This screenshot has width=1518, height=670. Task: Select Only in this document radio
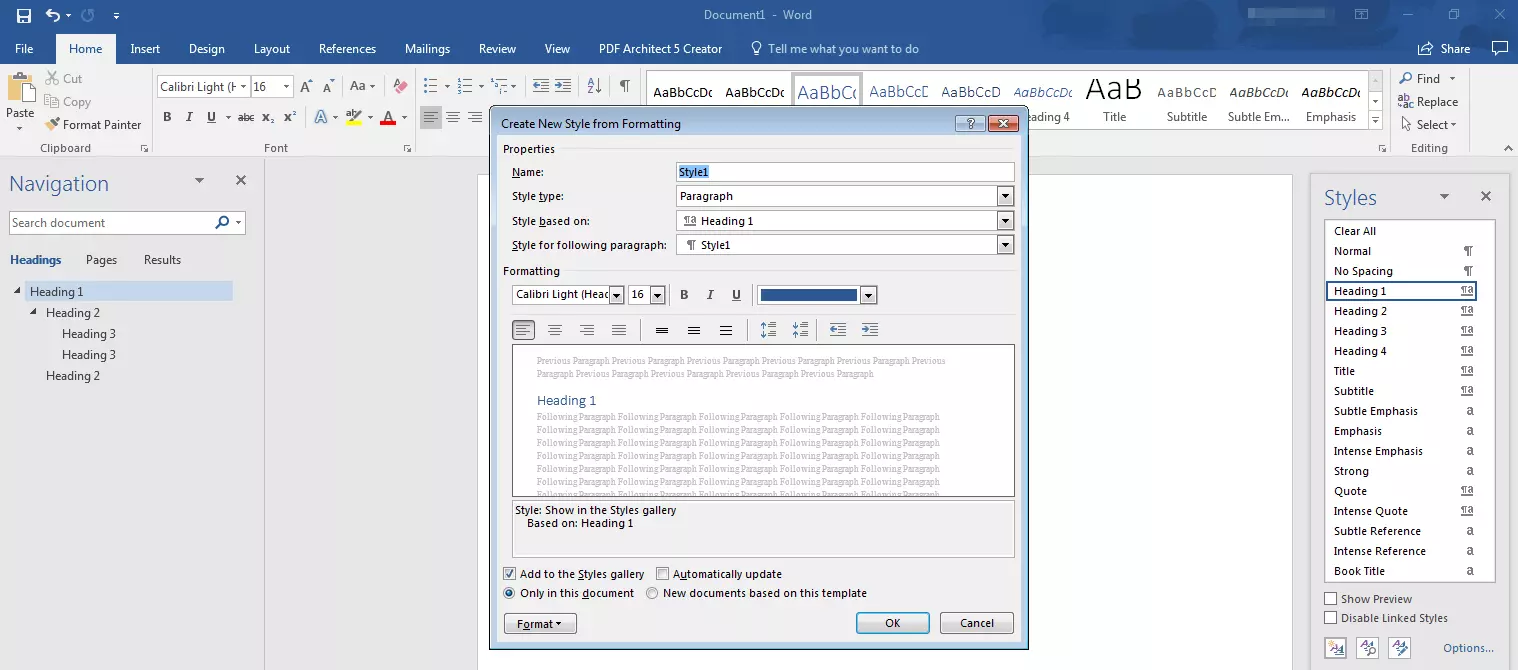coord(509,593)
